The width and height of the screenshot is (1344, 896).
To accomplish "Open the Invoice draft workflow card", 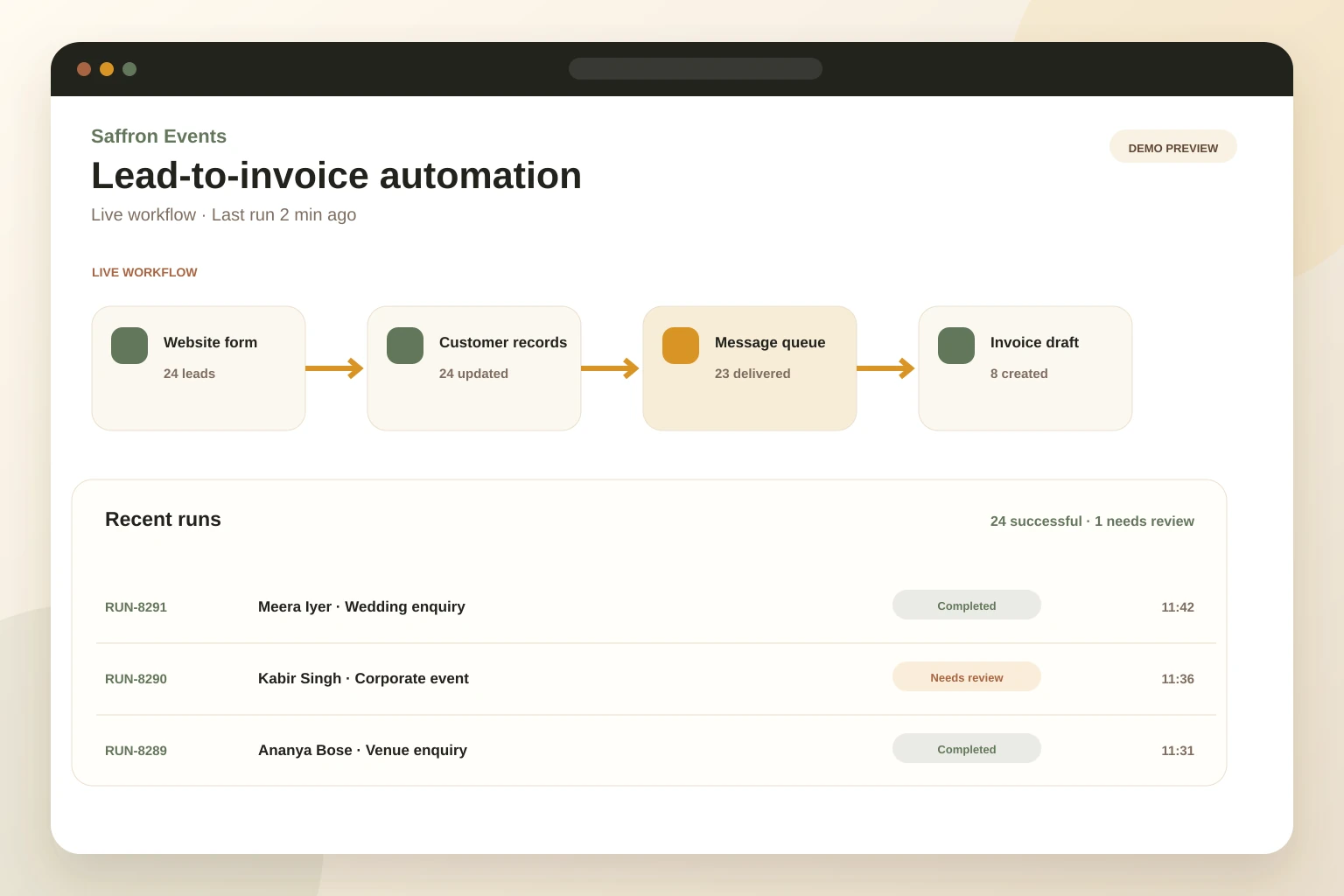I will (x=1025, y=368).
